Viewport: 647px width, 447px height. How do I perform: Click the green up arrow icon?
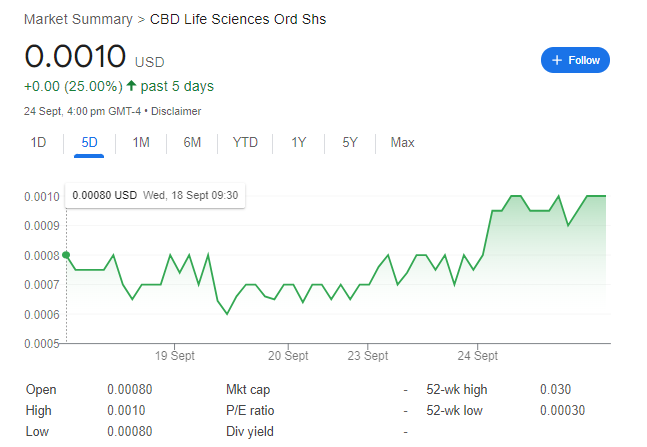click(131, 86)
